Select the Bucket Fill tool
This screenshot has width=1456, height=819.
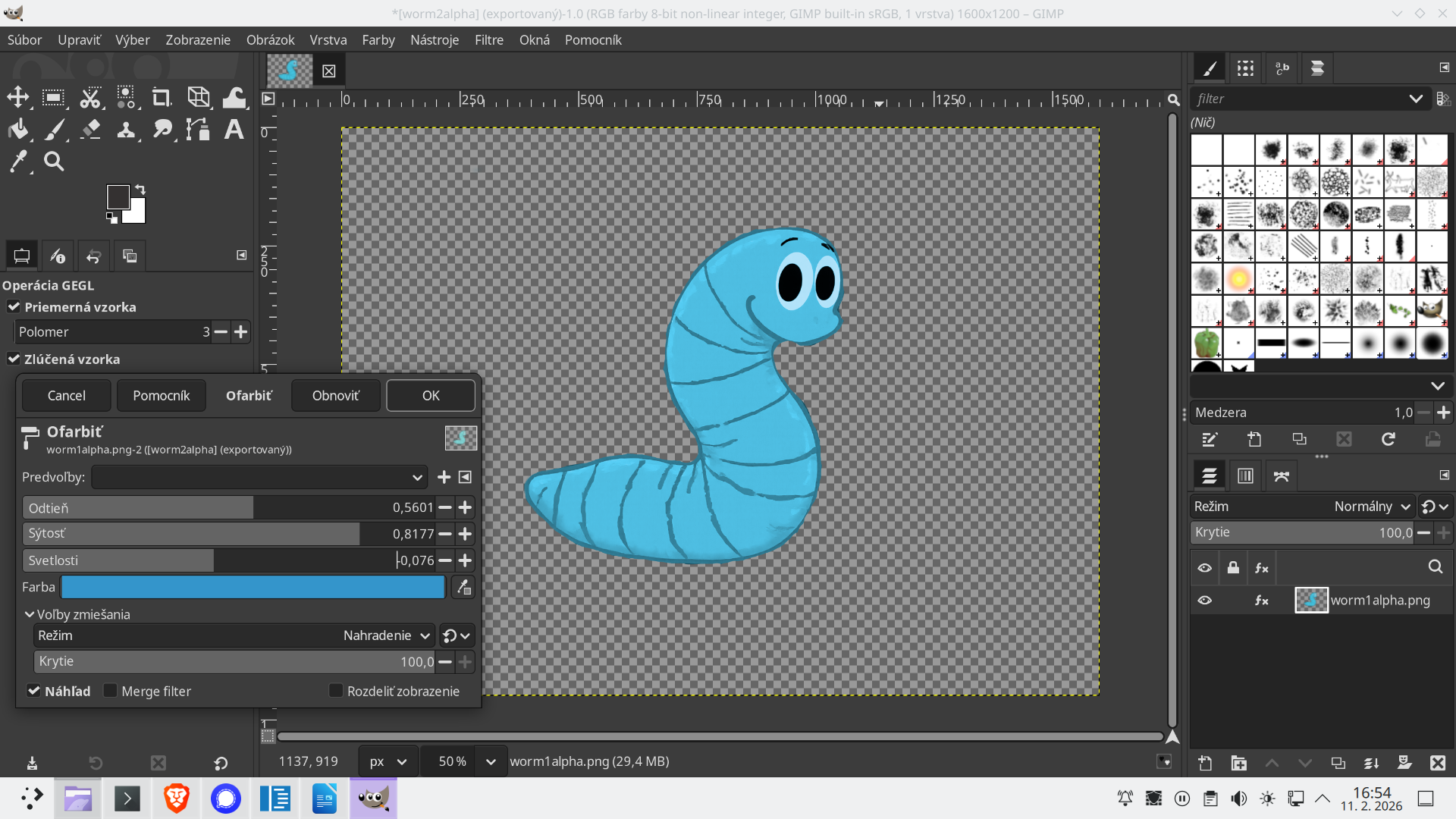click(18, 129)
